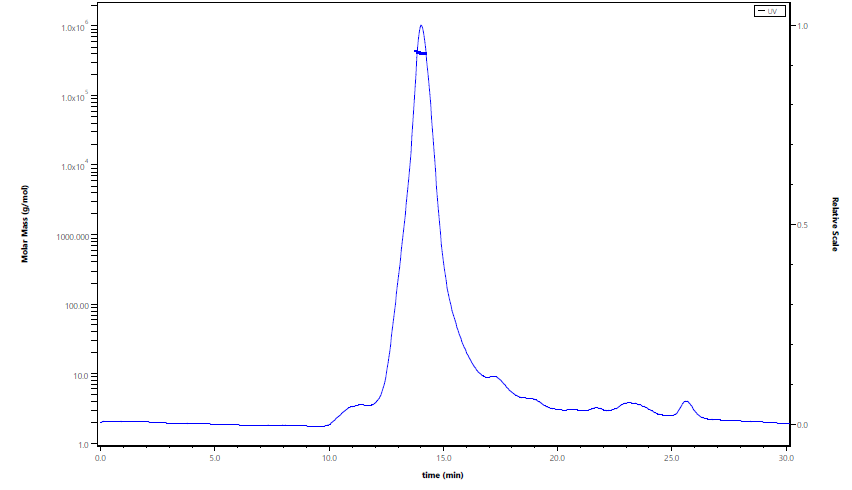Image resolution: width=852 pixels, height=490 pixels.
Task: Click the 1.0x10^5 molar mass tick label
Action: click(76, 97)
